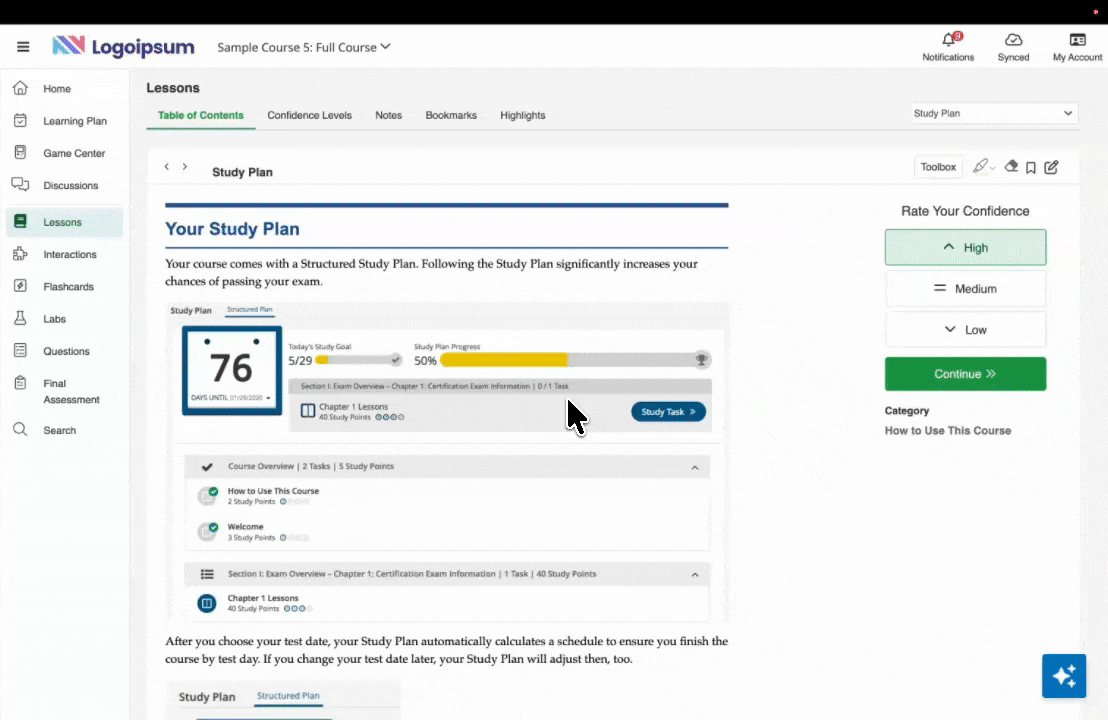Viewport: 1108px width, 720px height.
Task: Open the AI assistant sparkle button
Action: (1063, 676)
